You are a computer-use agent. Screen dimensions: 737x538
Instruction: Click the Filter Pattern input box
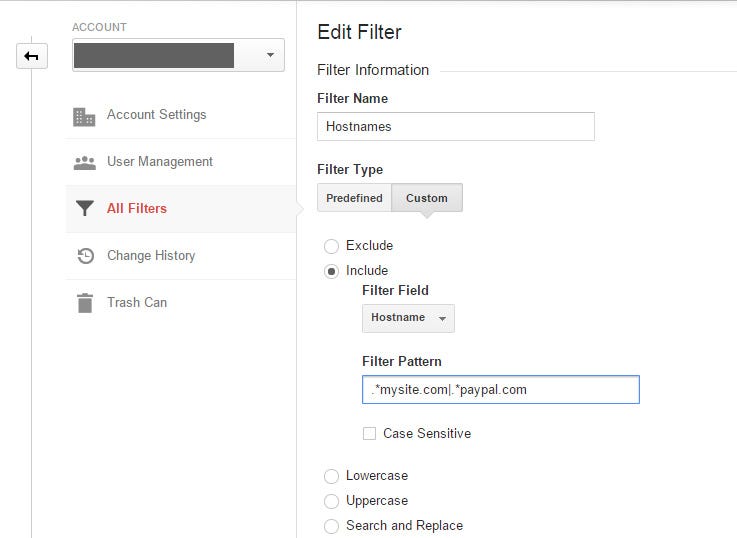pos(500,390)
